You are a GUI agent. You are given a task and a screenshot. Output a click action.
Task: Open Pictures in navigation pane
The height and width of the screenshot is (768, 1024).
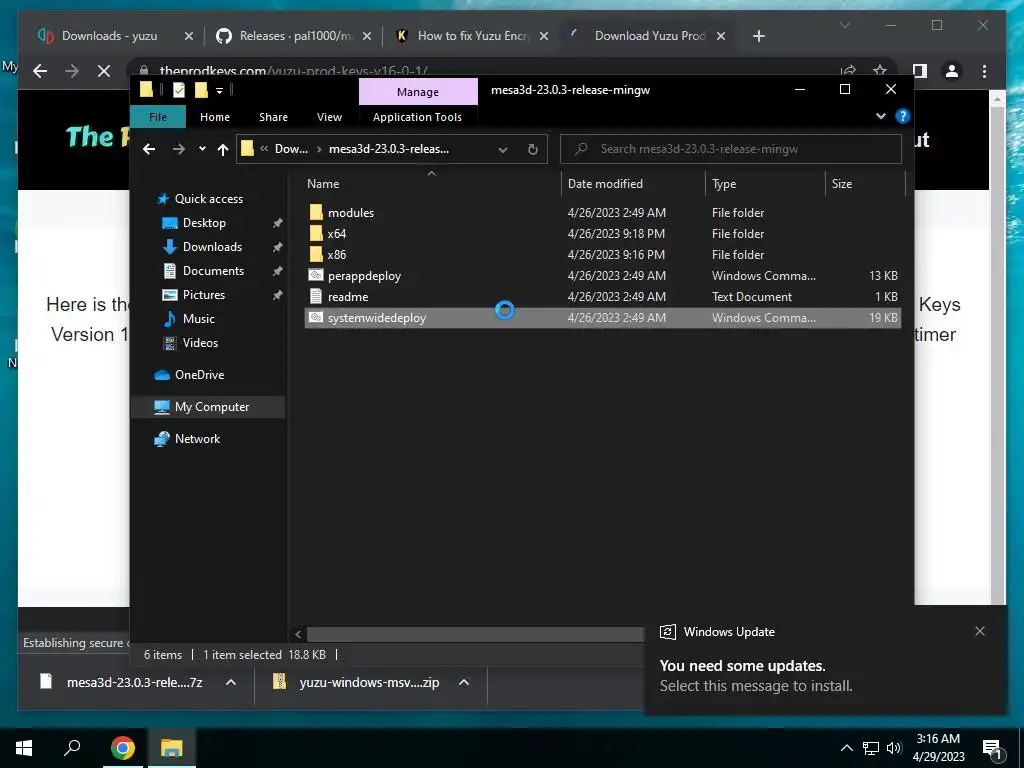[x=204, y=295]
